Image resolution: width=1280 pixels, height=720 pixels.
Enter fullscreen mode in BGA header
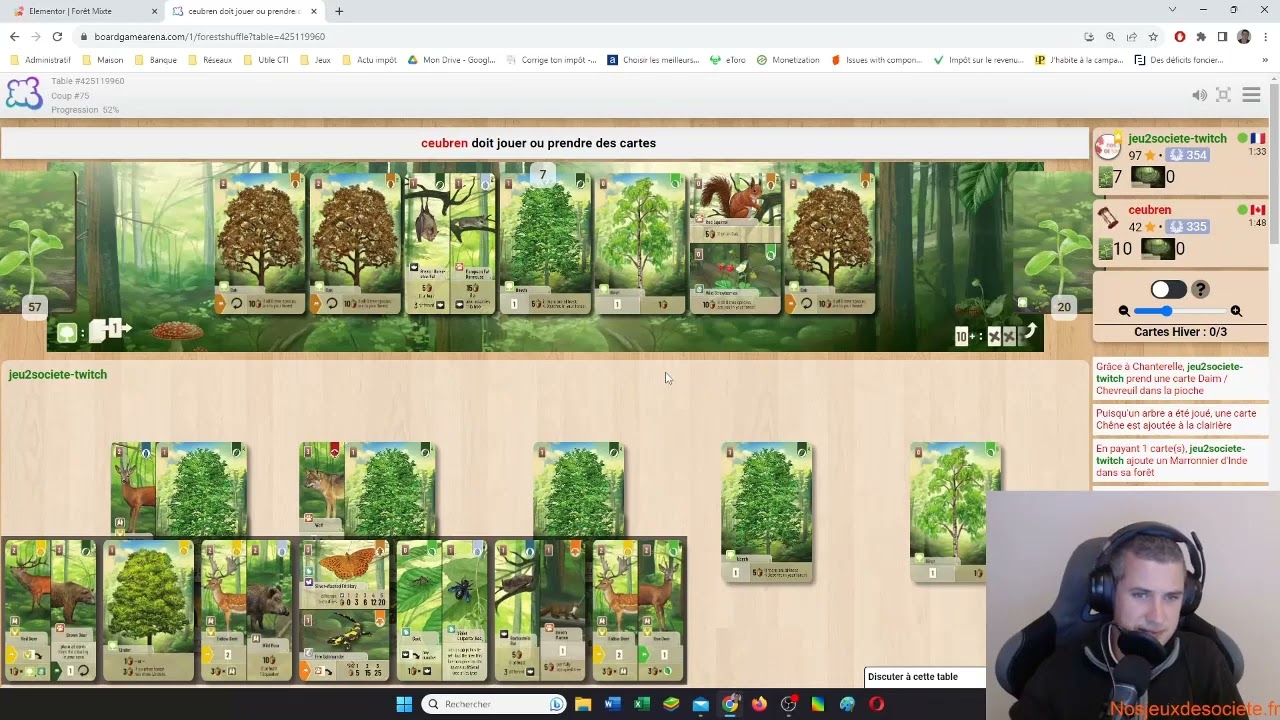(1223, 95)
